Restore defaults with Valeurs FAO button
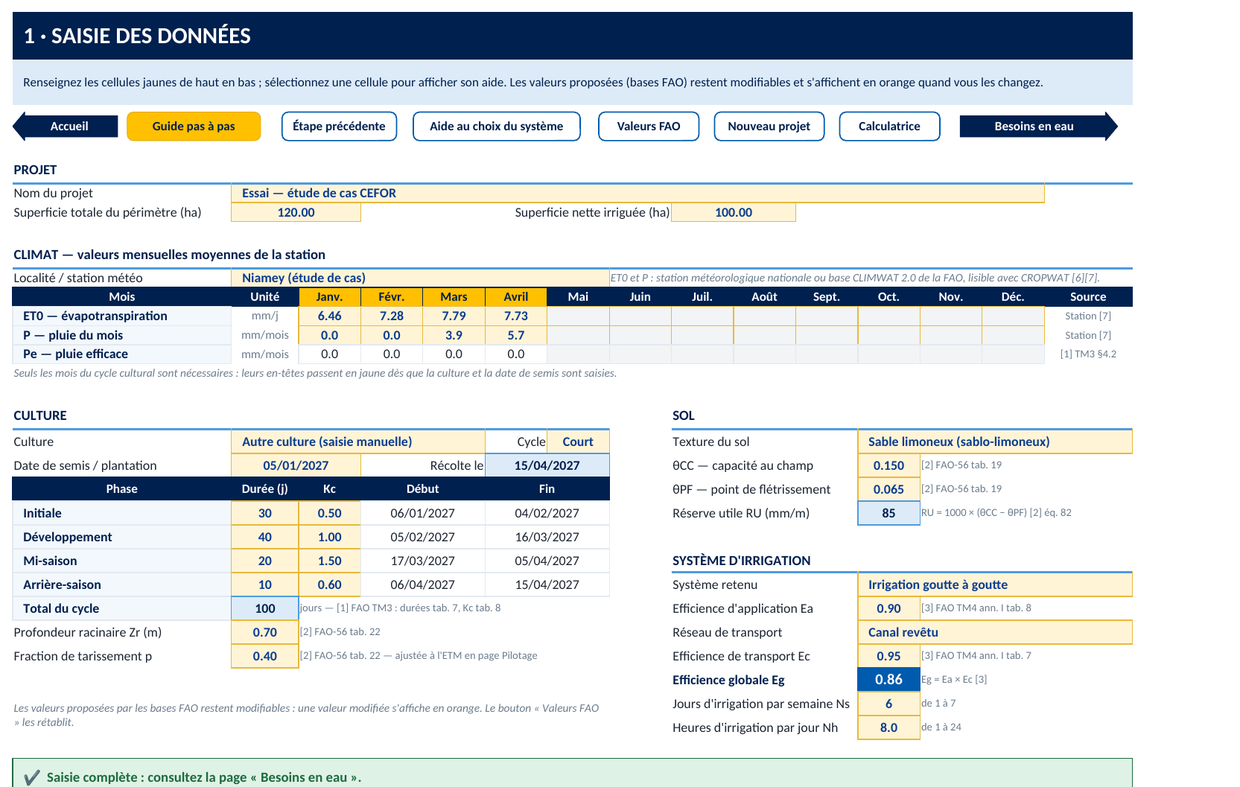 point(648,126)
